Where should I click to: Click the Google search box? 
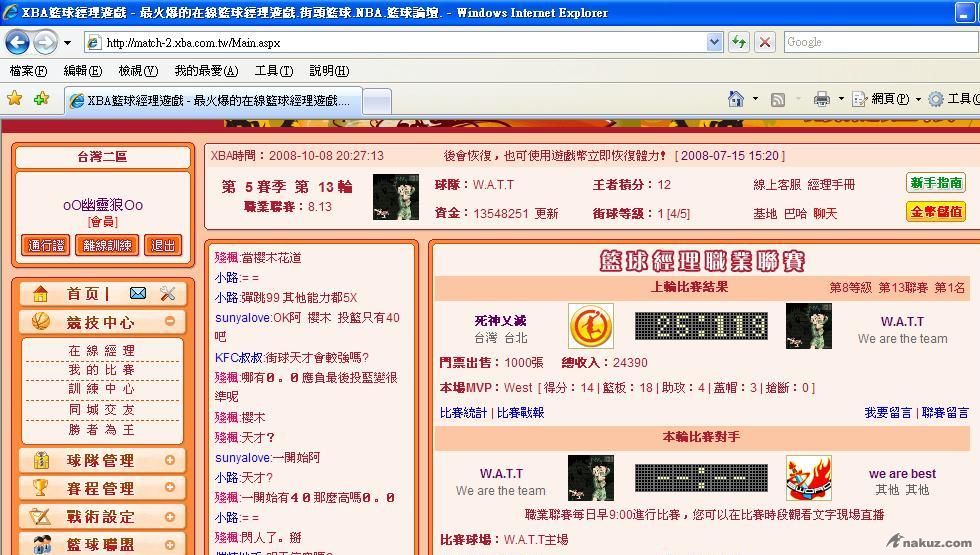880,42
